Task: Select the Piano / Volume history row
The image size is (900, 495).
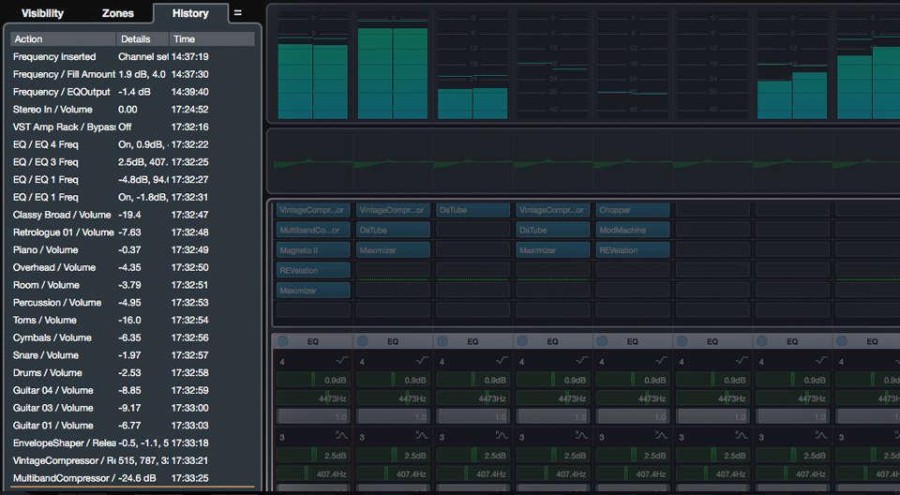Action: click(133, 250)
